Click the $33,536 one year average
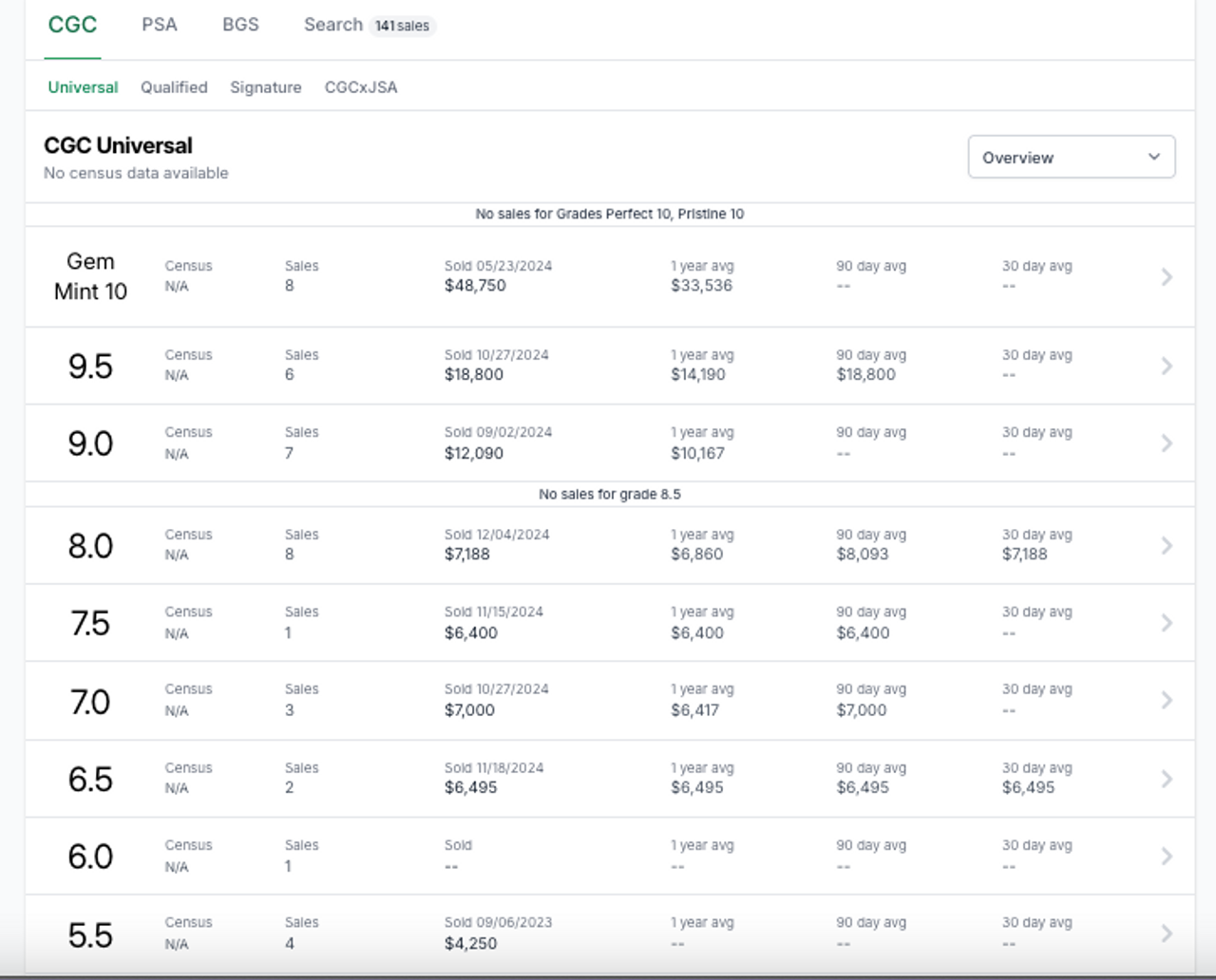The height and width of the screenshot is (980, 1216). (701, 286)
